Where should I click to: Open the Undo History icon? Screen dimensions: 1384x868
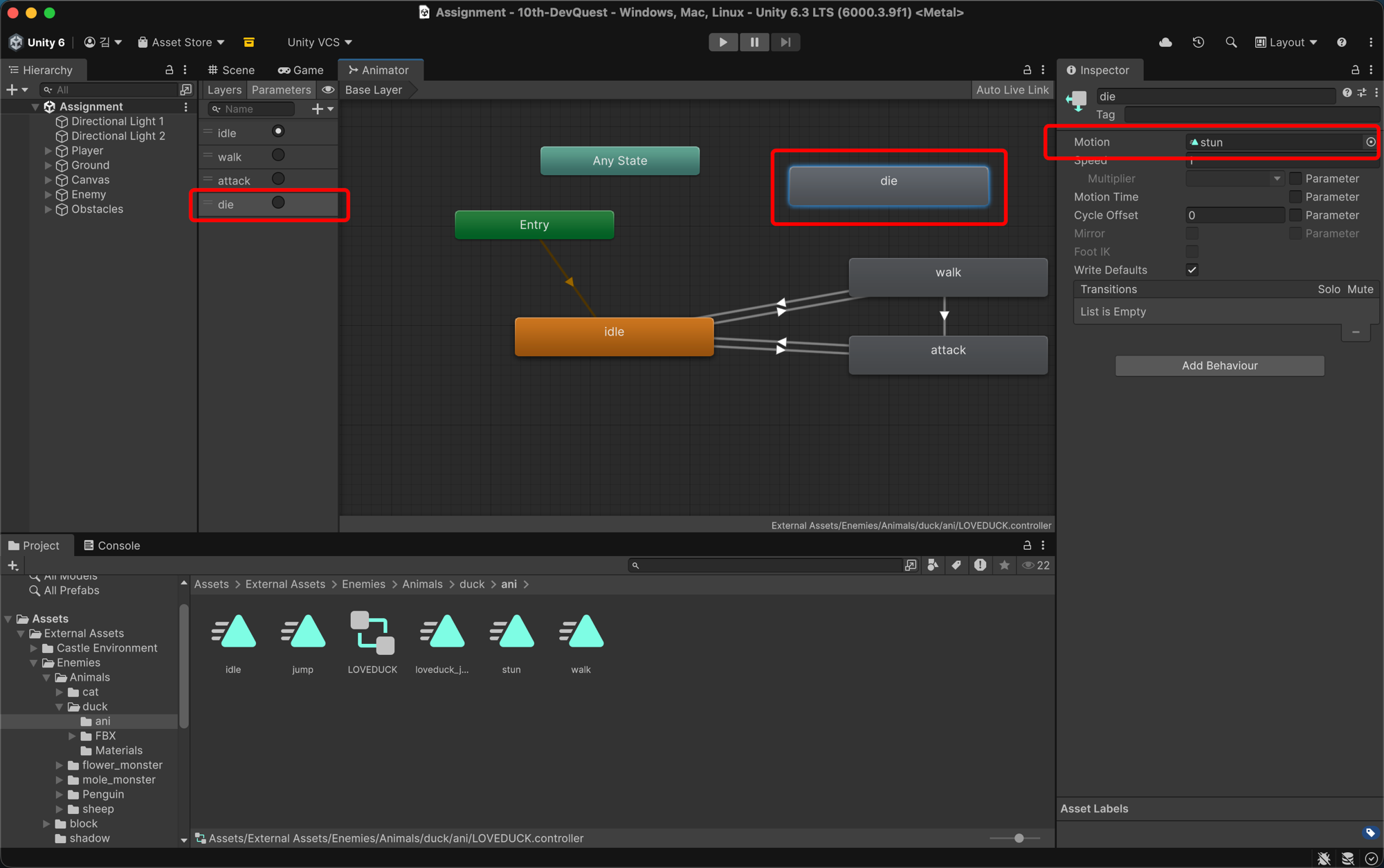coord(1199,42)
